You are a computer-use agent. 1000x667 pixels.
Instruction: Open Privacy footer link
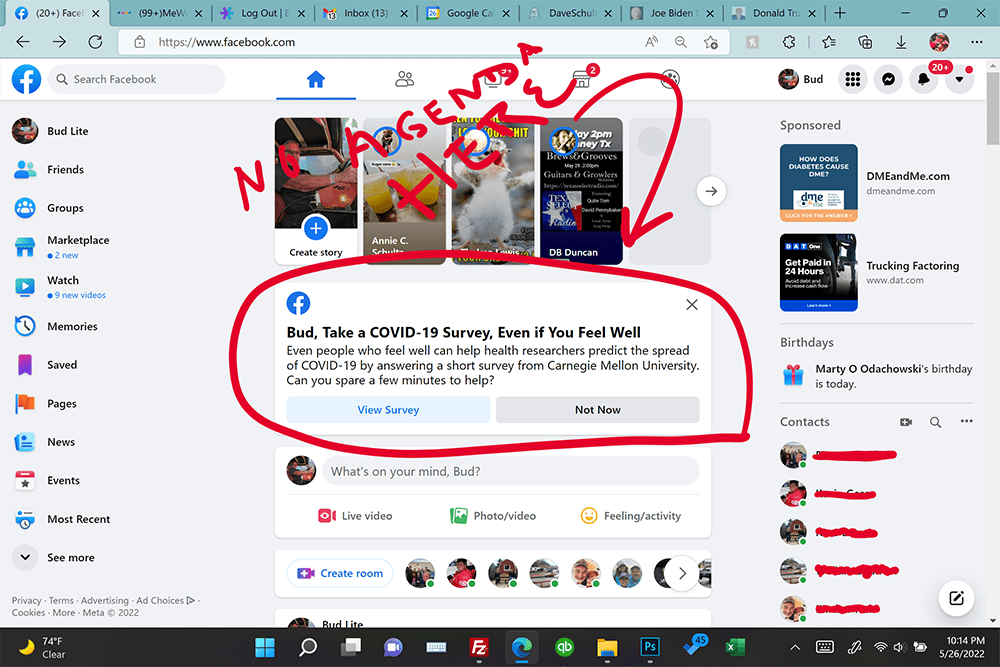(x=26, y=601)
